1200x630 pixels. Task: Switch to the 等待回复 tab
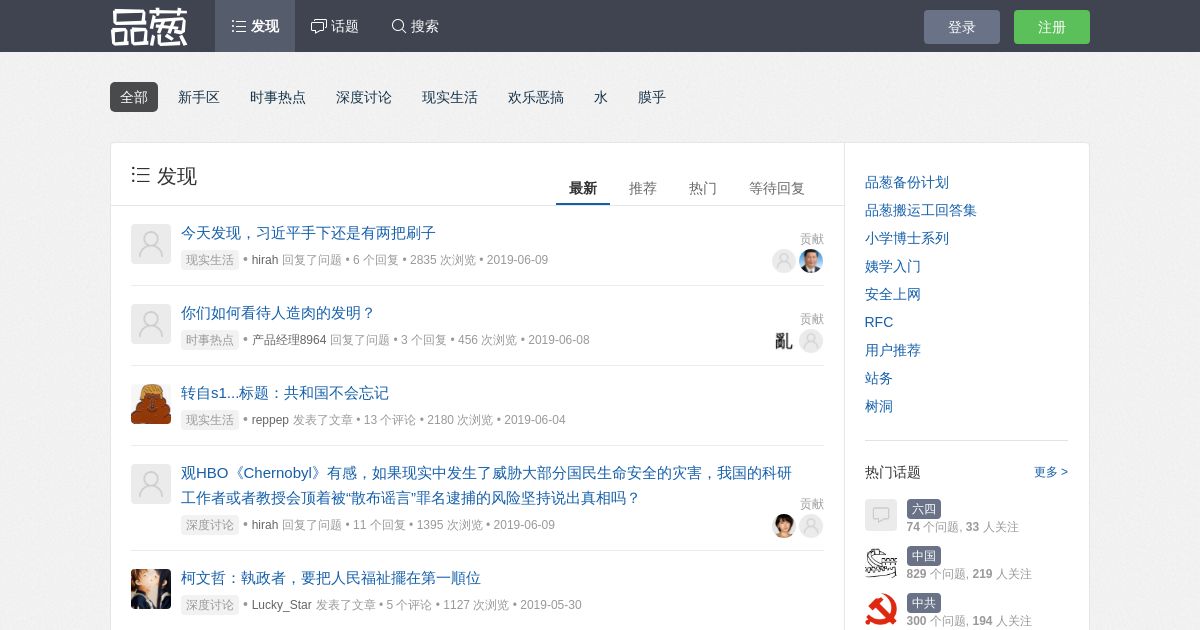(777, 188)
